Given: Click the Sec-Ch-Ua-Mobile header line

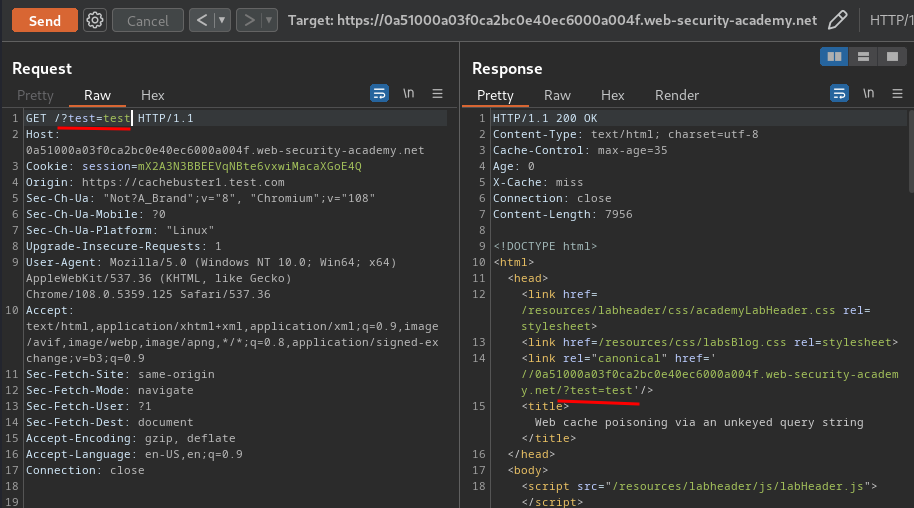Looking at the screenshot, I should (96, 215).
